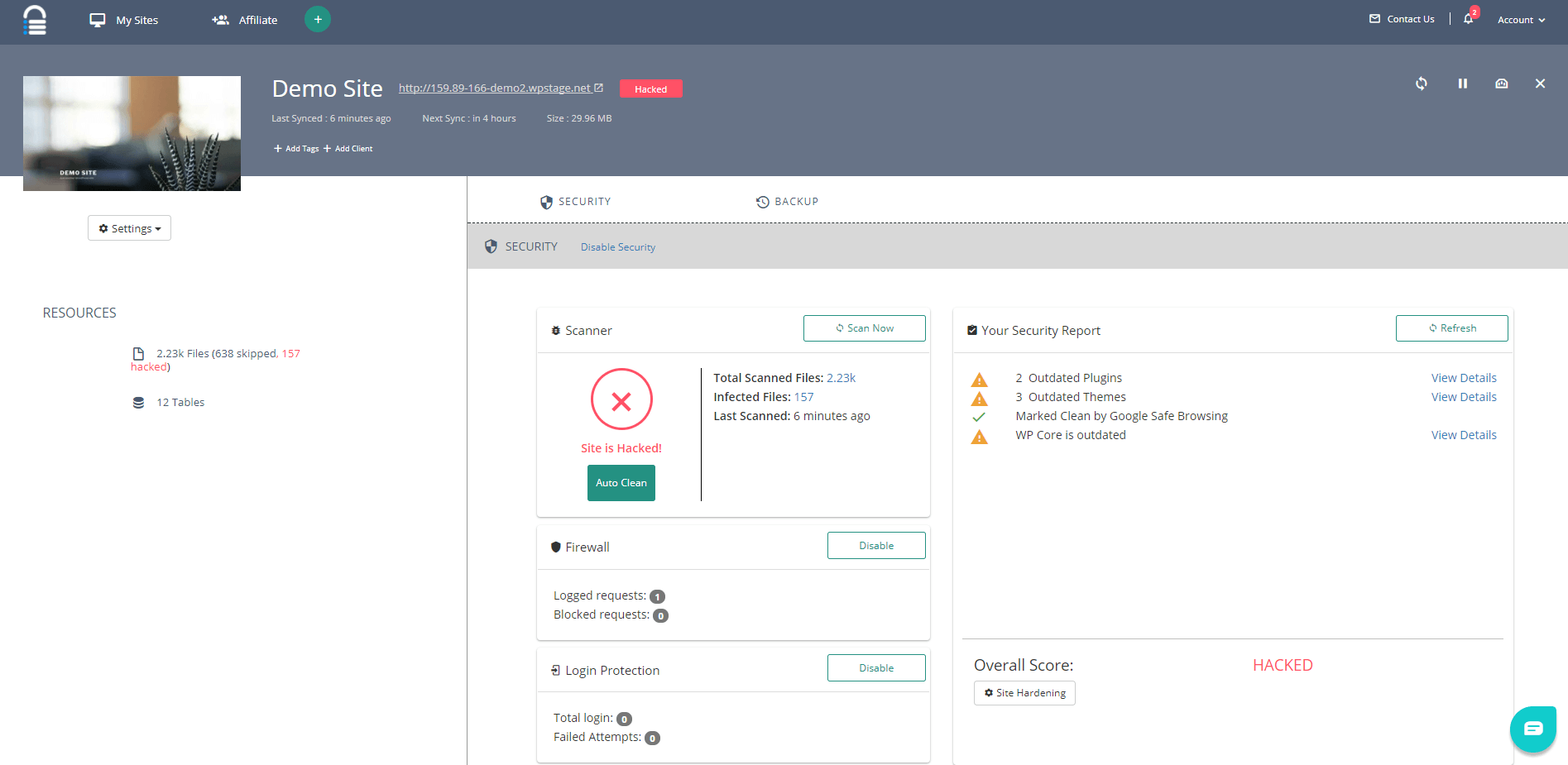This screenshot has width=1568, height=765.
Task: Add Tags to the site
Action: click(x=296, y=149)
